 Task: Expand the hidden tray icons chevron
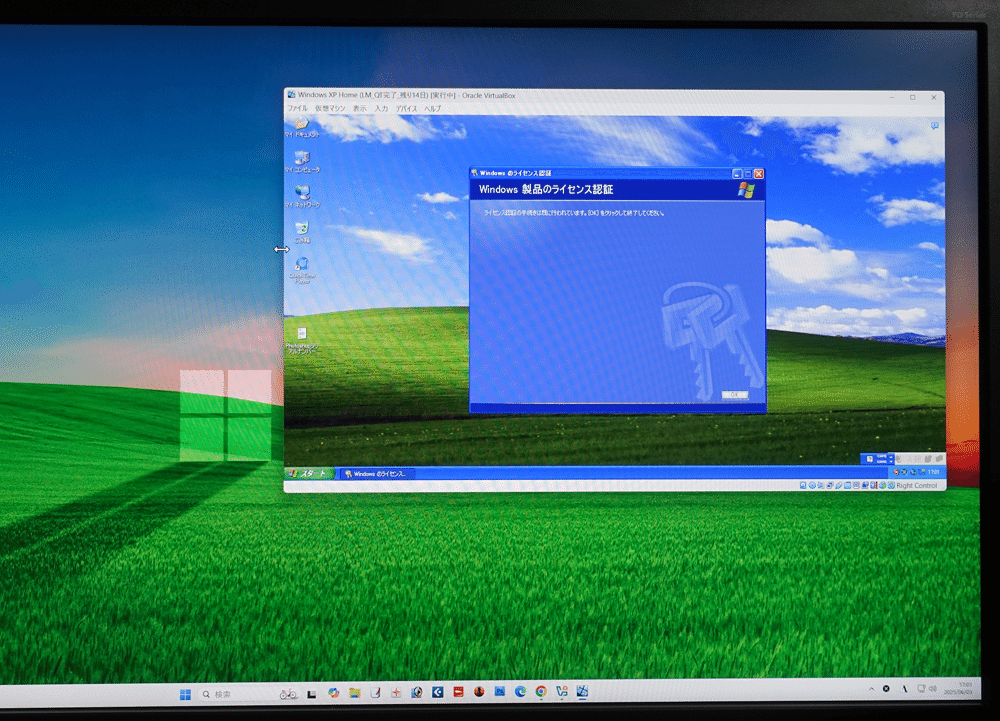tap(871, 689)
